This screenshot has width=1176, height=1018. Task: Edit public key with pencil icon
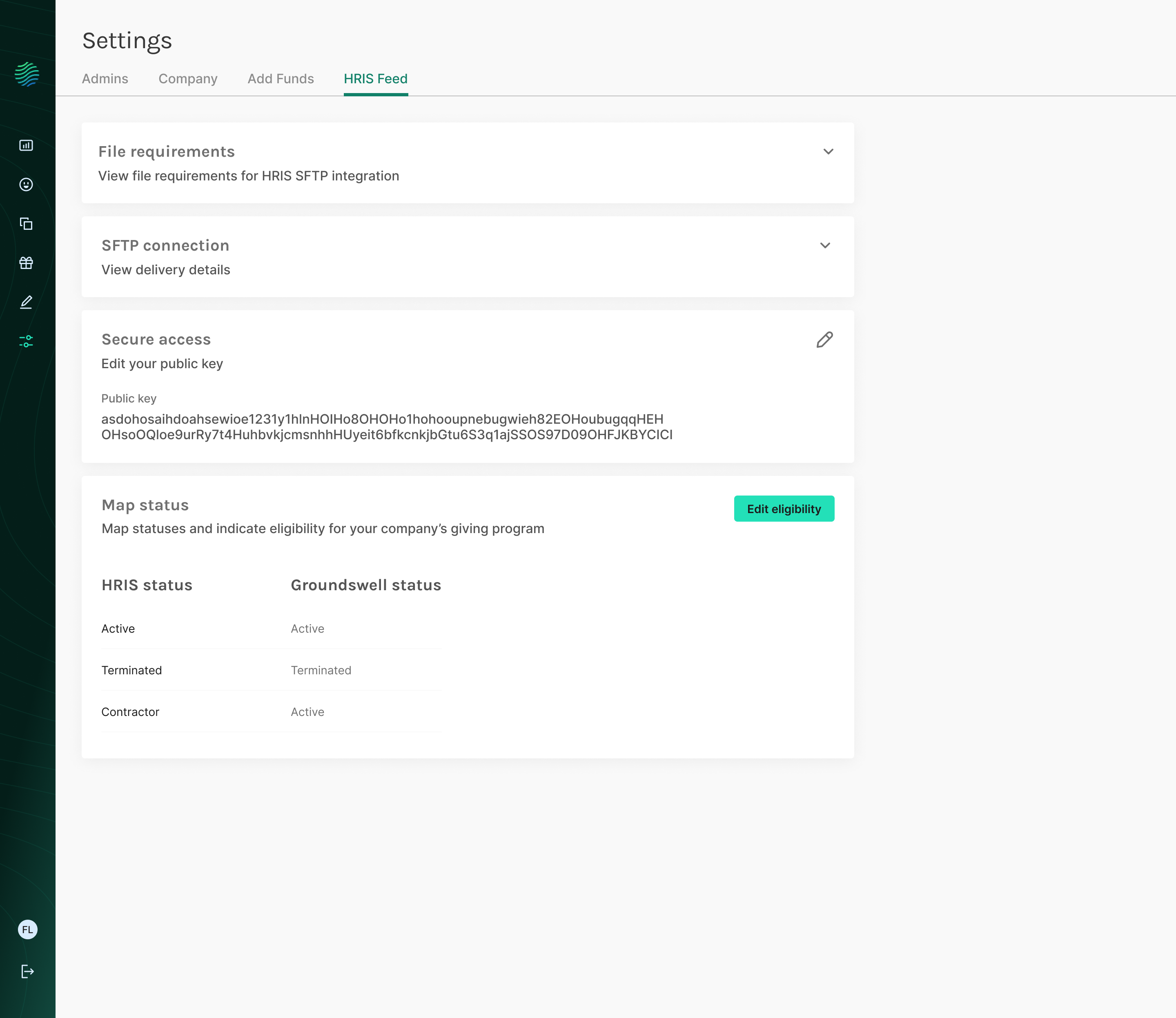[x=825, y=340]
